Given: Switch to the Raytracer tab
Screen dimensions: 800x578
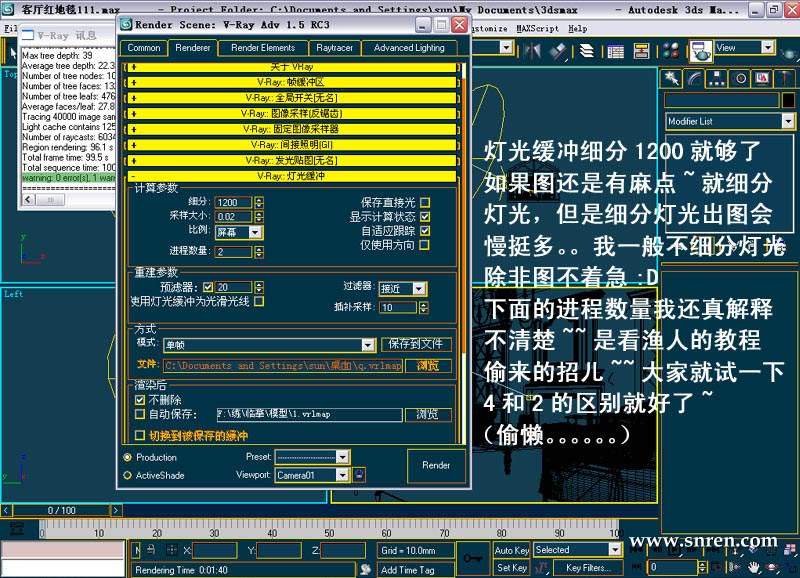Looking at the screenshot, I should pos(335,47).
